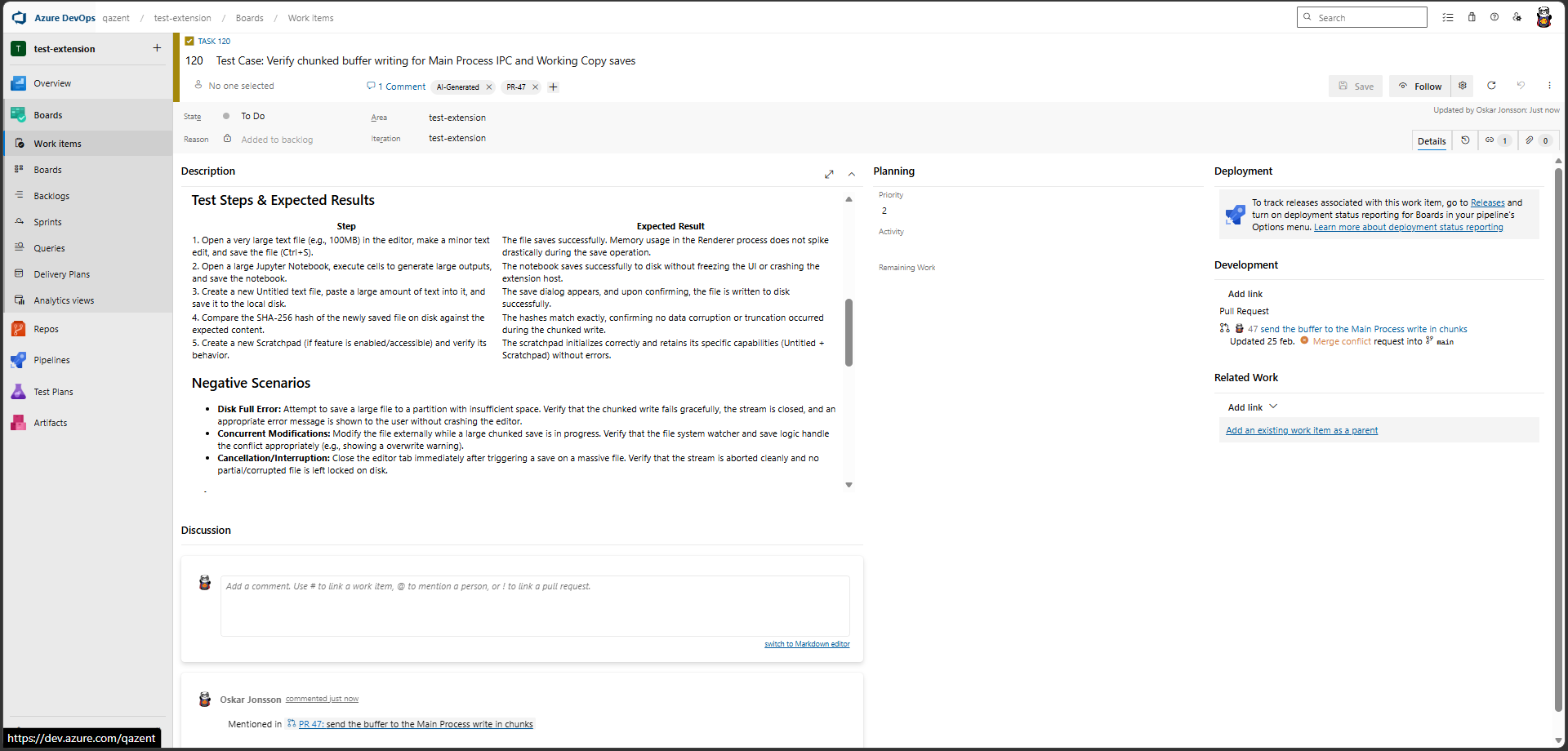This screenshot has height=751, width=1568.
Task: Click switch to Markdown editor
Action: pyautogui.click(x=806, y=643)
